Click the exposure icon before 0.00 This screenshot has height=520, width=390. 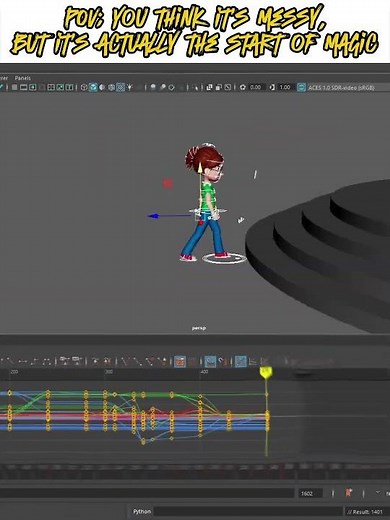pos(243,87)
